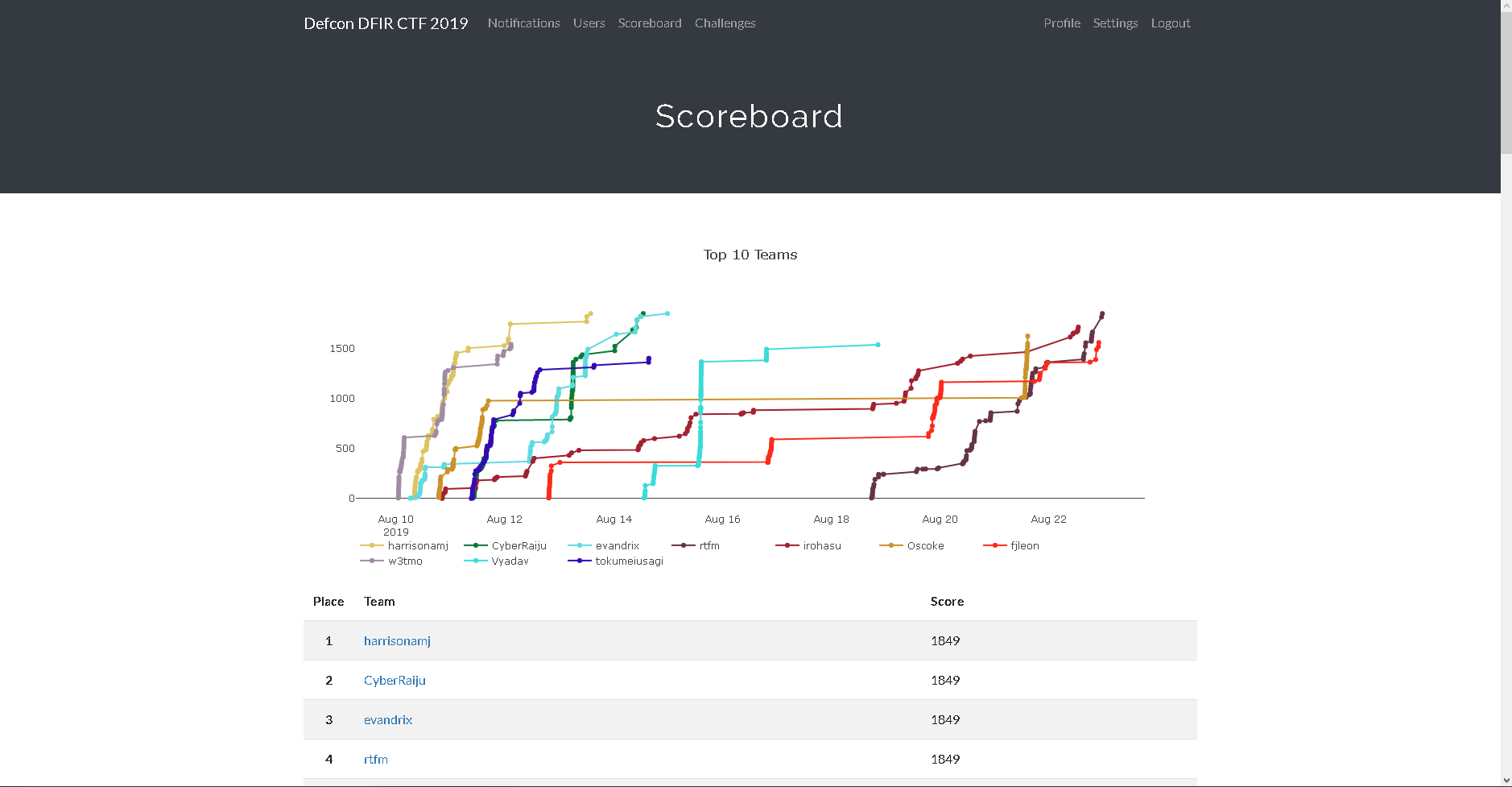The width and height of the screenshot is (1512, 787).
Task: Toggle harrisonamj series in chart legend
Action: point(404,545)
